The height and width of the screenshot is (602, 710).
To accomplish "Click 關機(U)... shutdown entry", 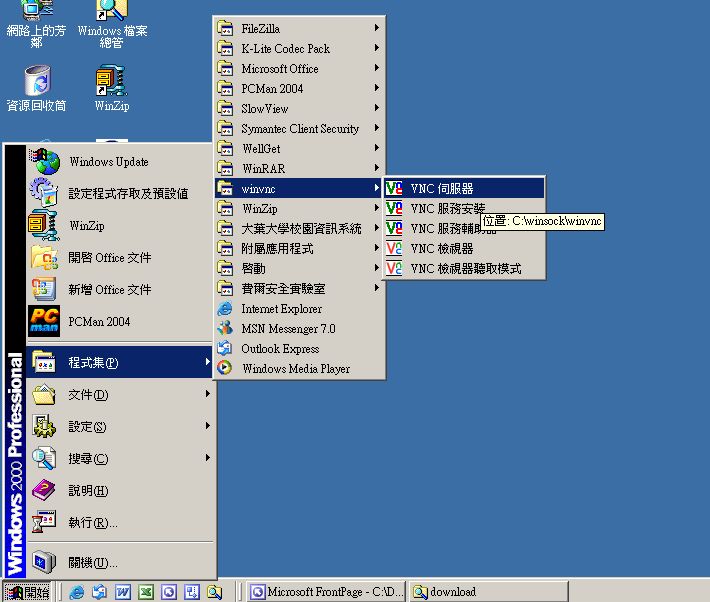I will (120, 563).
